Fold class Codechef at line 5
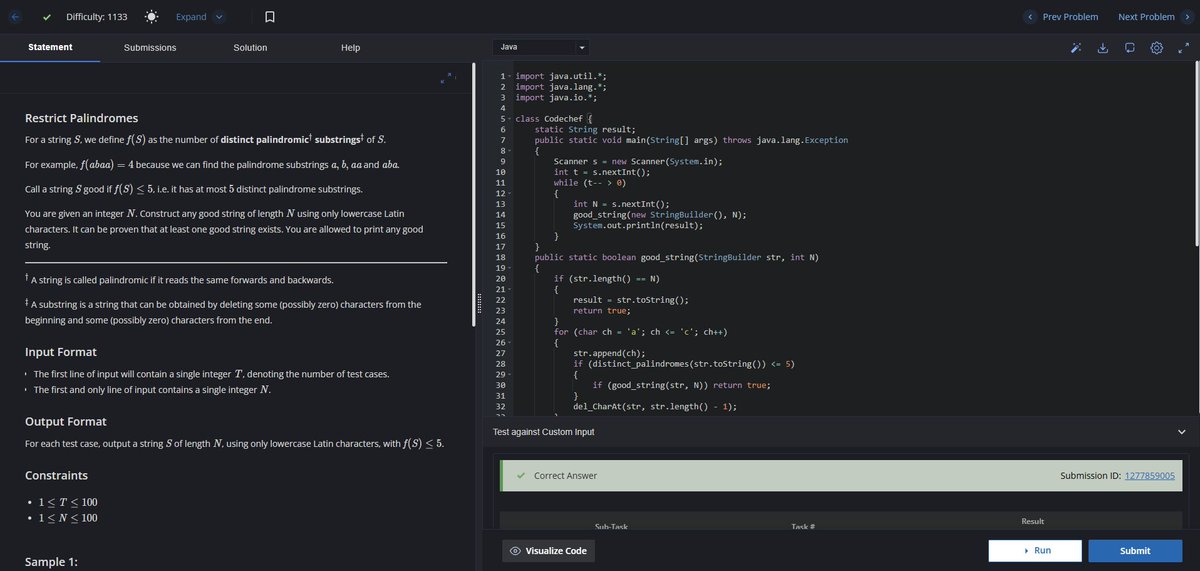Image resolution: width=1200 pixels, height=571 pixels. (510, 119)
